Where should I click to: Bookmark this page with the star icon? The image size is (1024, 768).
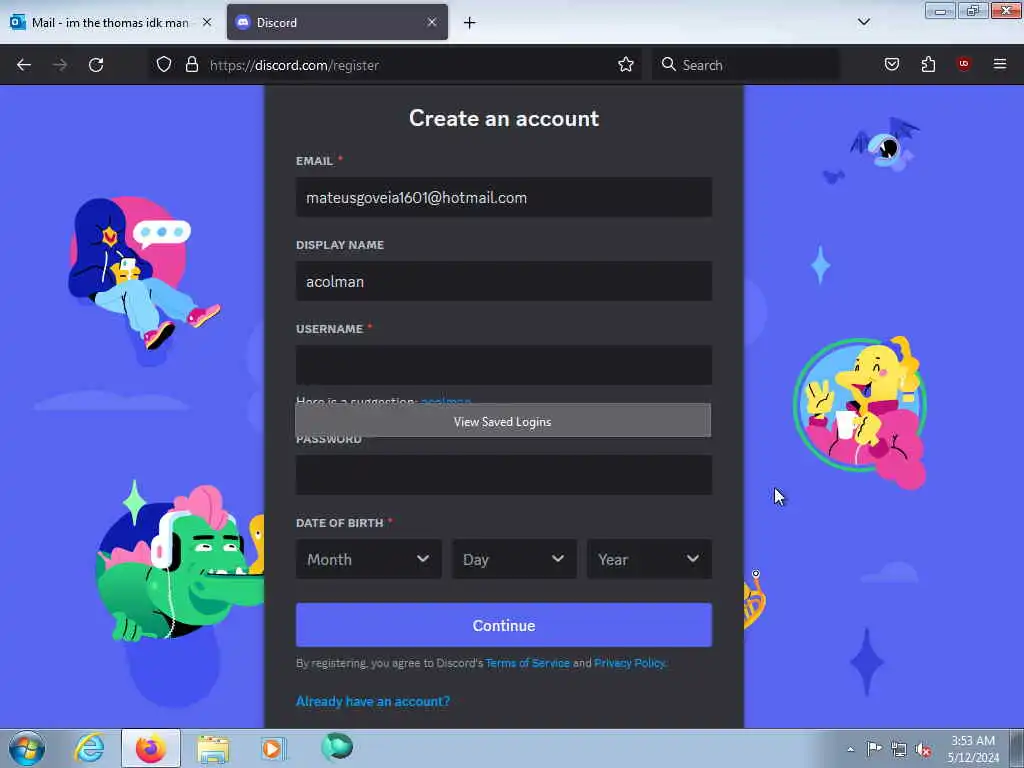(x=626, y=65)
